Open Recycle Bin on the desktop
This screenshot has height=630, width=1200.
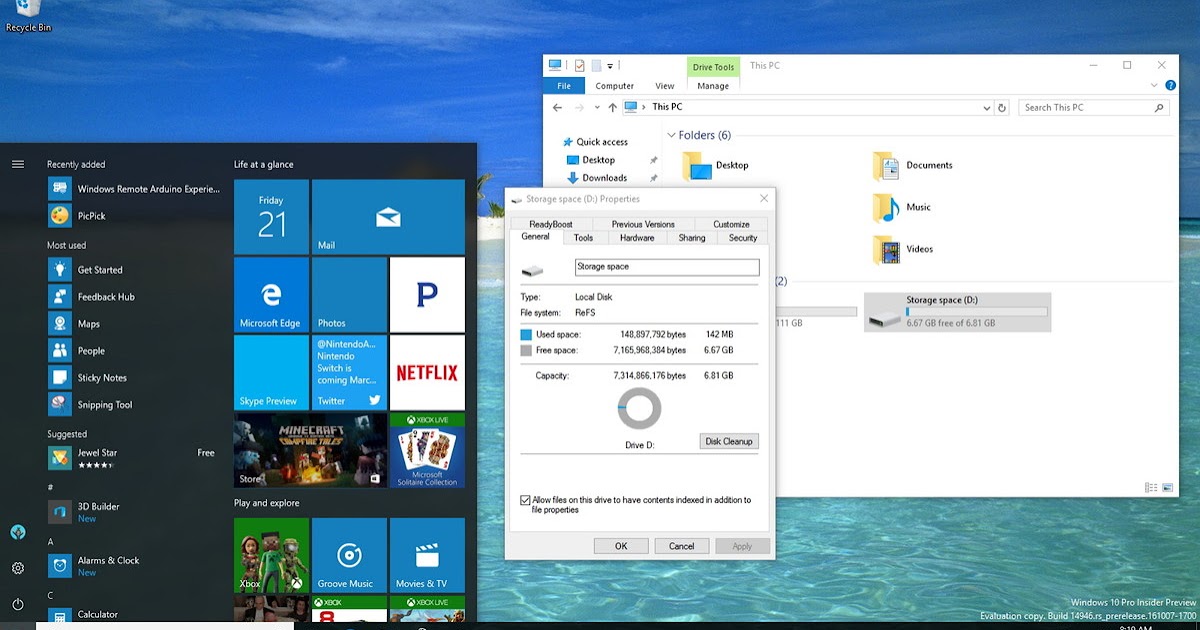28,16
